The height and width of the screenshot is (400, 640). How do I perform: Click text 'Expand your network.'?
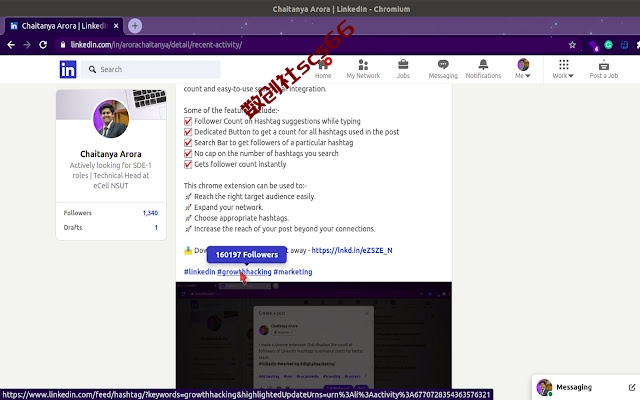229,207
